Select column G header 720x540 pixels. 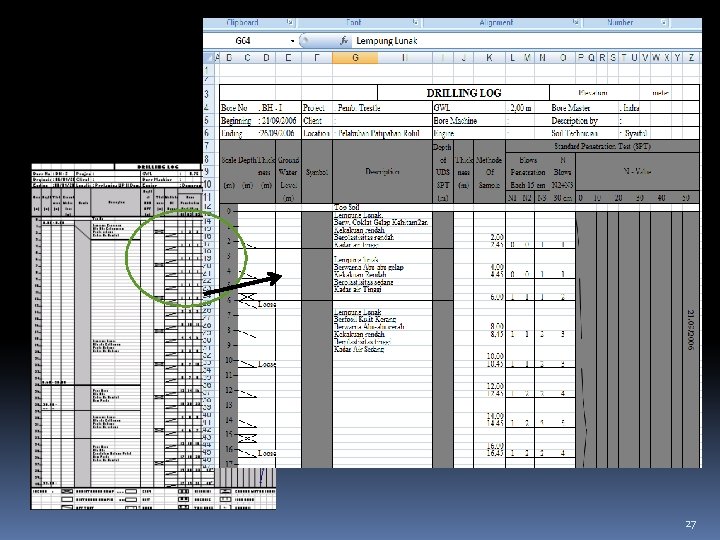pyautogui.click(x=355, y=57)
